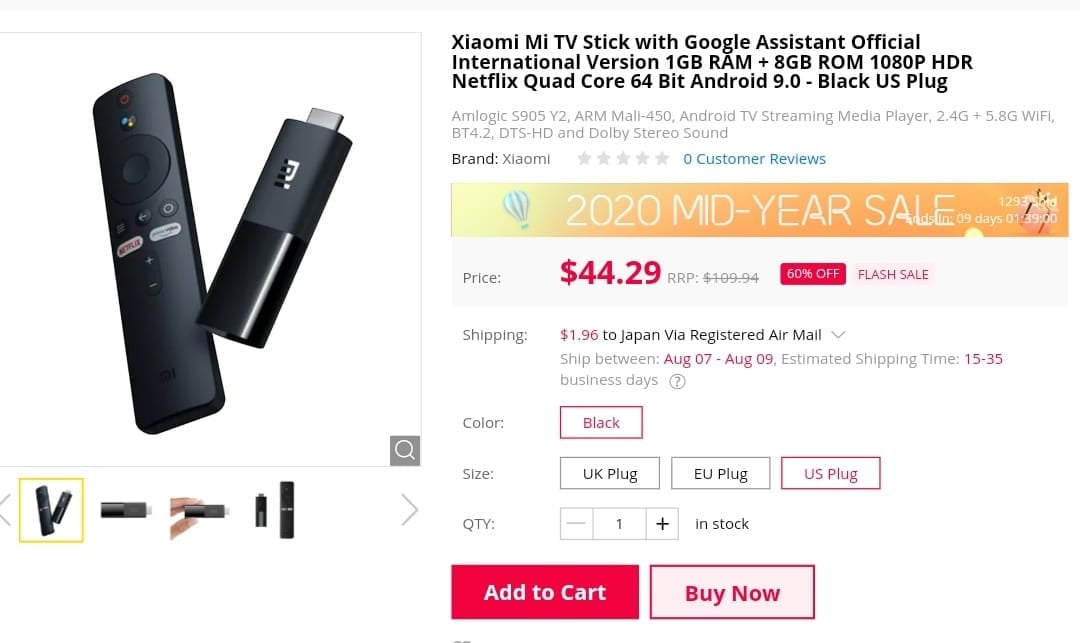This screenshot has height=643, width=1080.
Task: Increase quantity with plus button
Action: [x=661, y=523]
